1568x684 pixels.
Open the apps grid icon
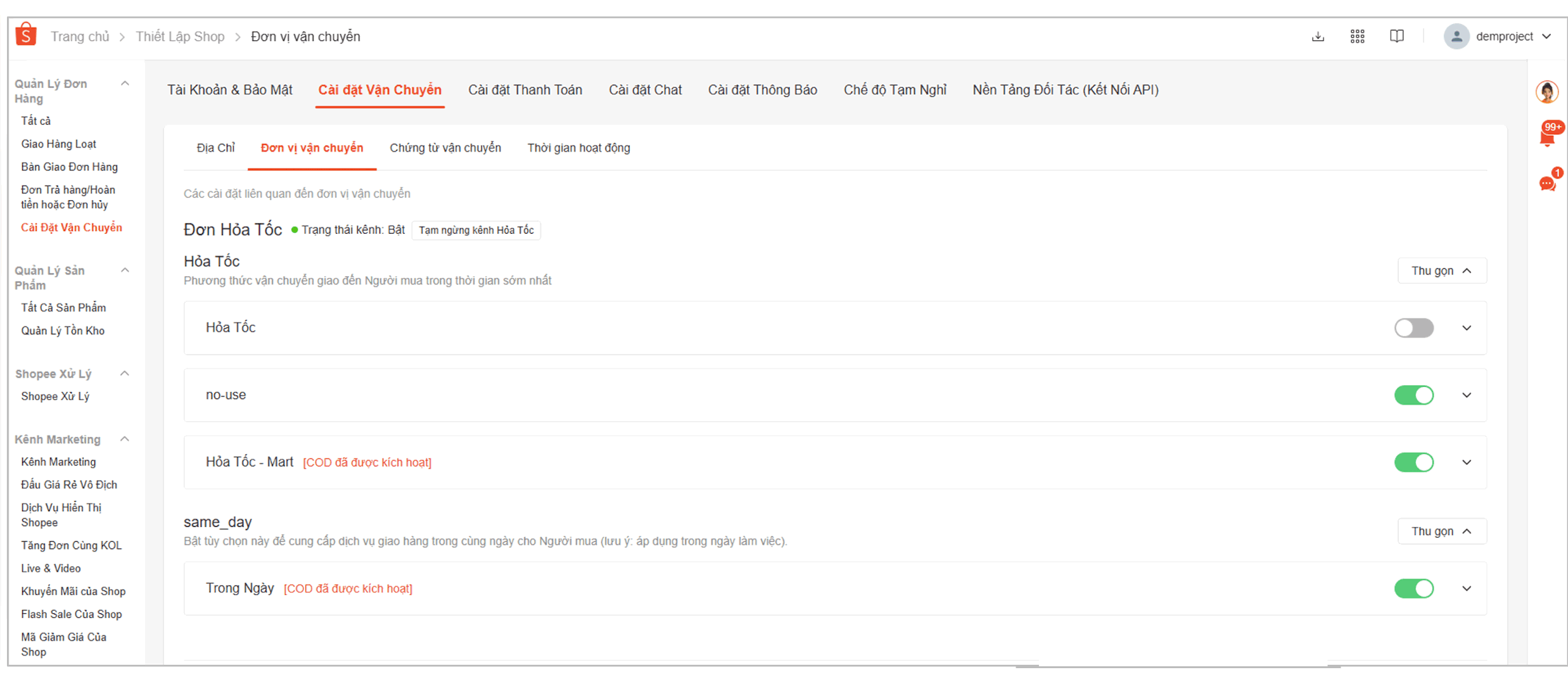point(1357,36)
